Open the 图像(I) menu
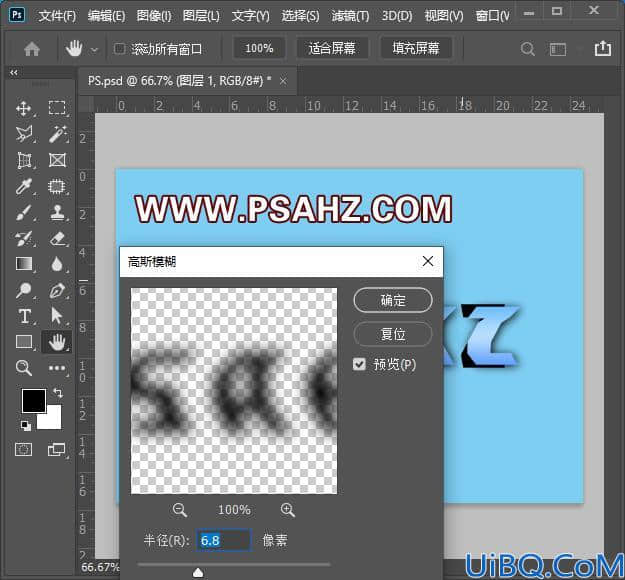625x580 pixels. tap(154, 16)
